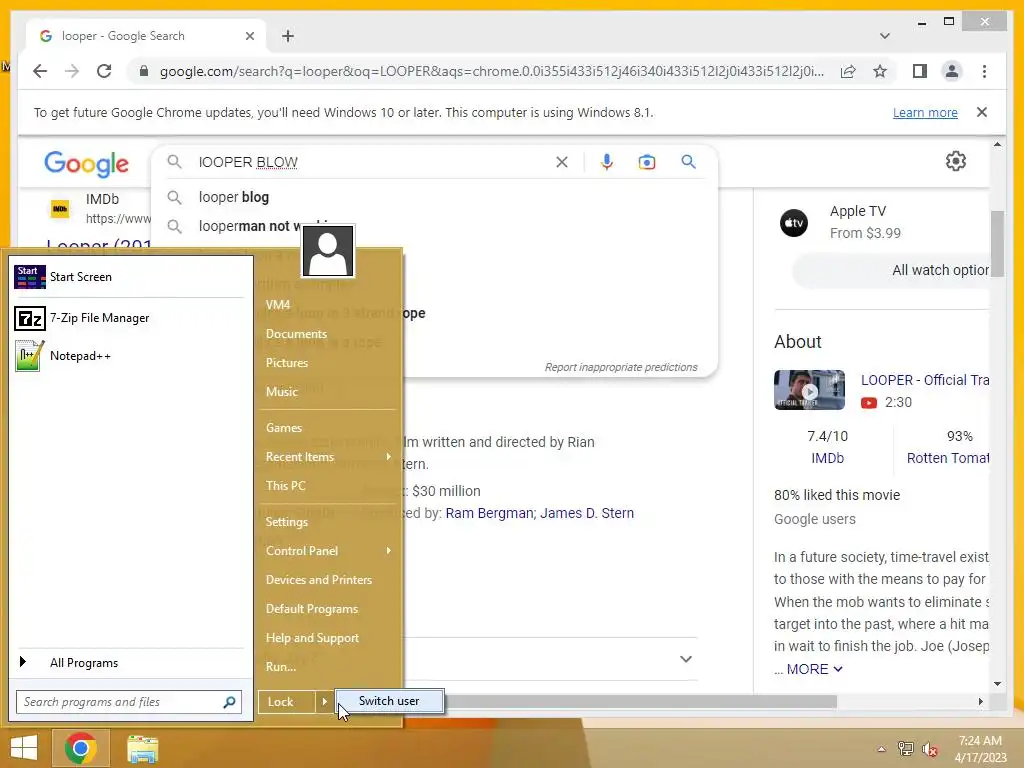Open the Chrome profile avatar
The height and width of the screenshot is (768, 1024).
point(952,71)
